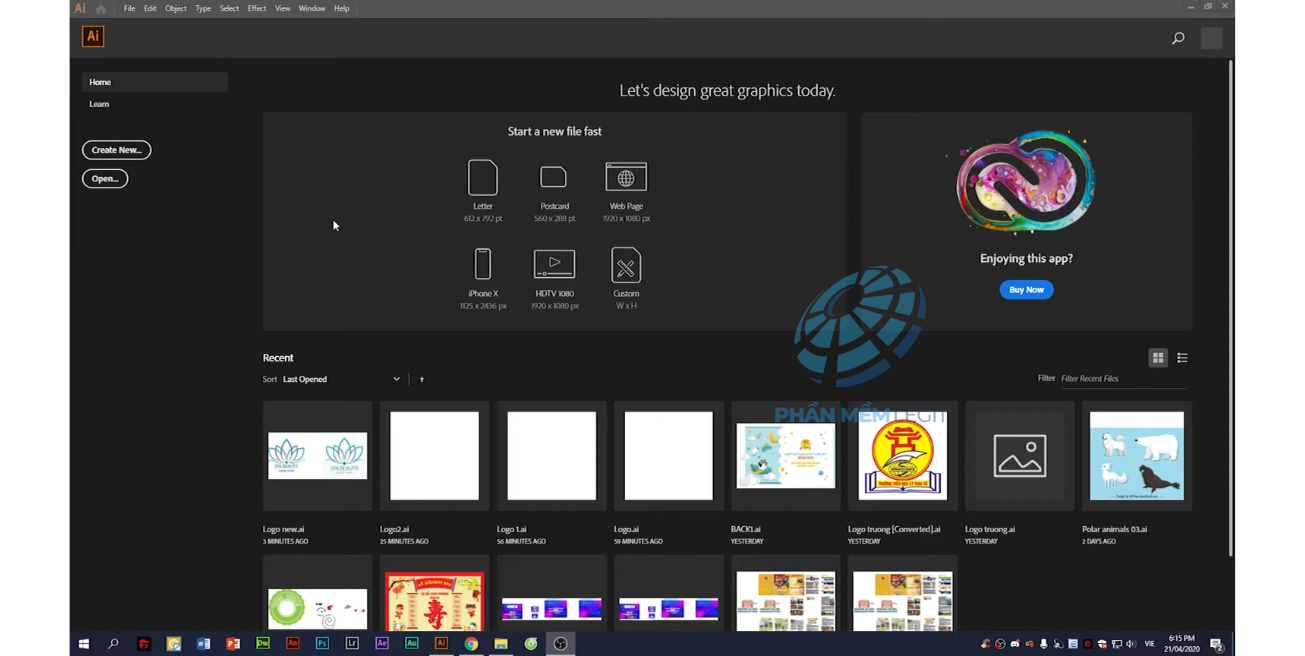Image resolution: width=1305 pixels, height=656 pixels.
Task: Open the Logo2.ai thumbnail
Action: click(434, 456)
